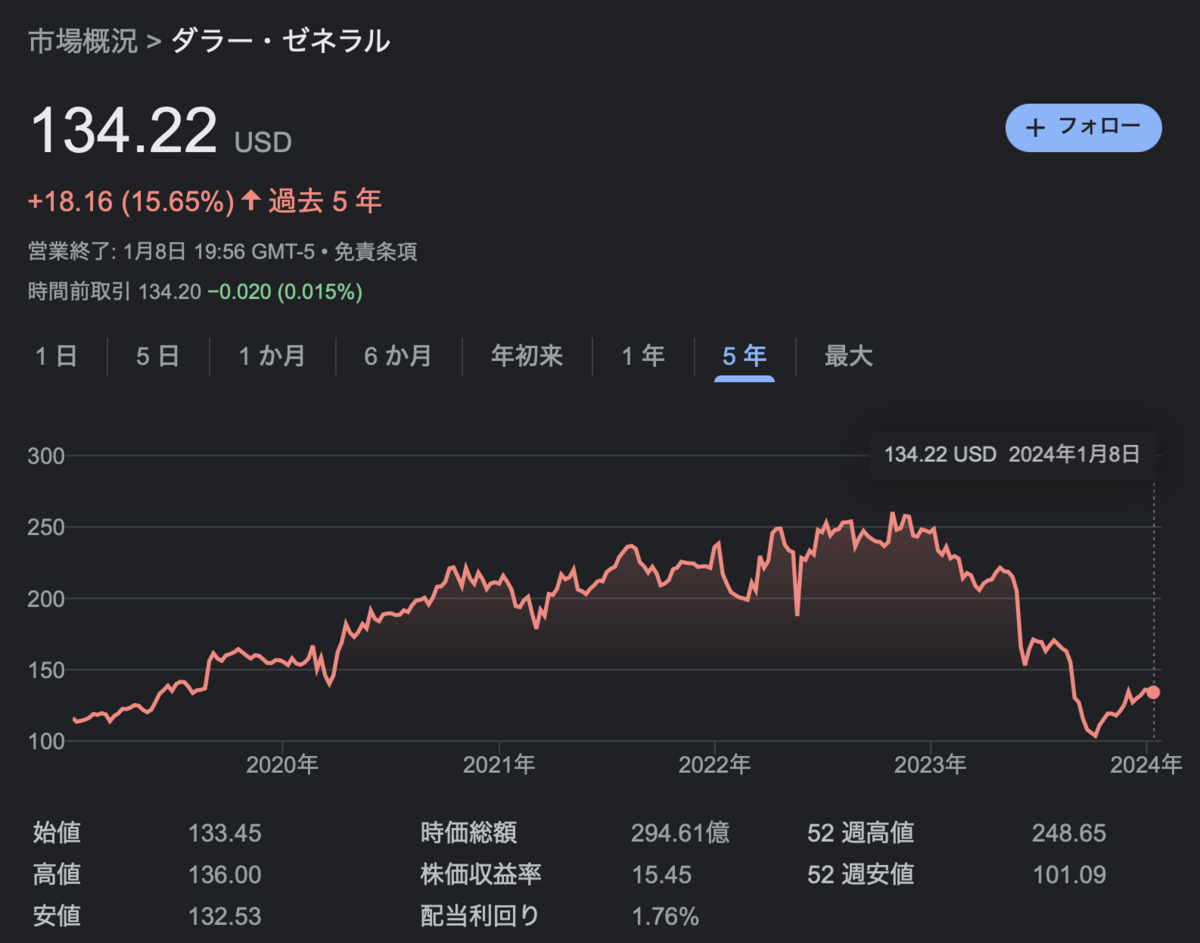1200x943 pixels.
Task: Select the 1年 time range tab
Action: (643, 356)
